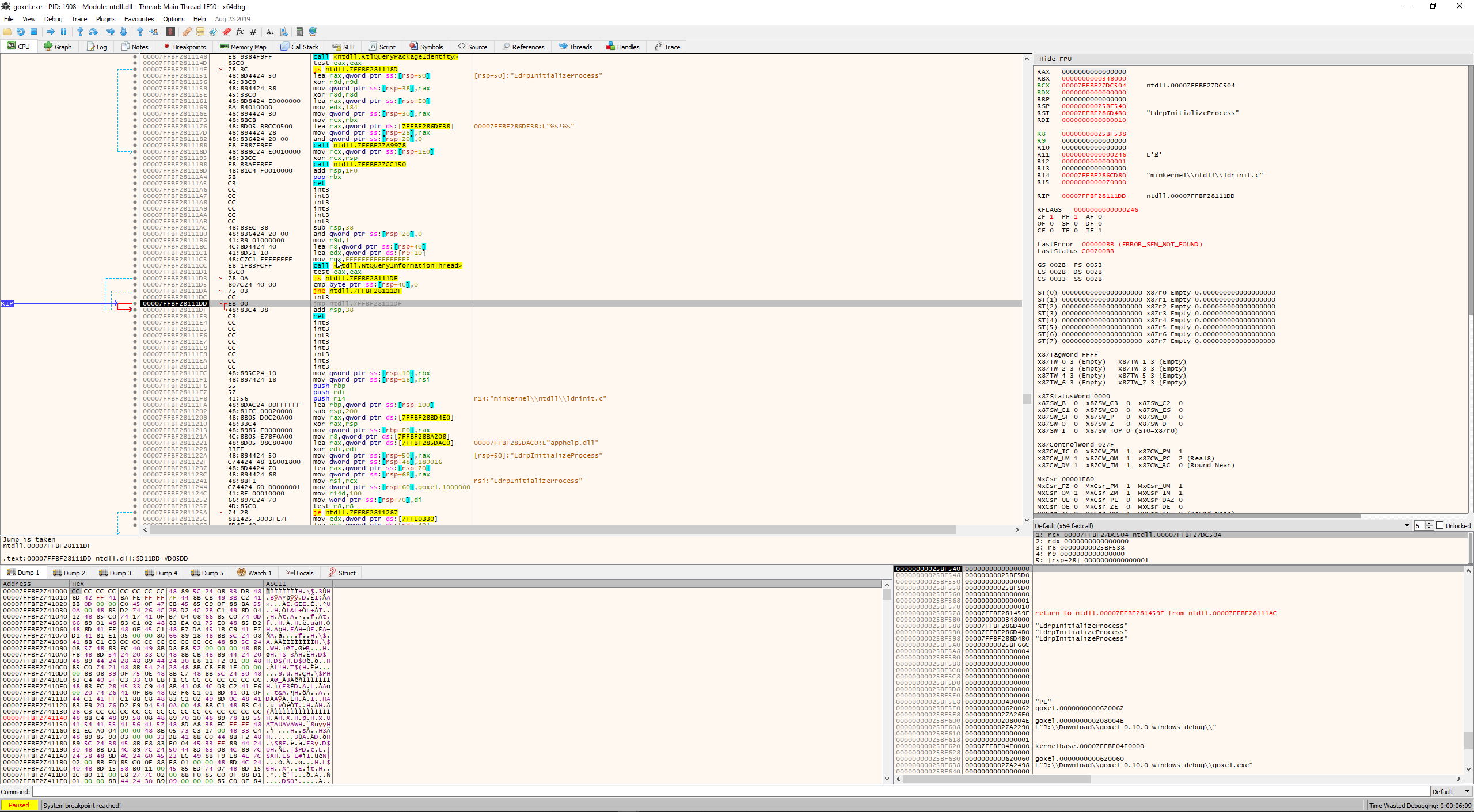Check for updates with the globe icon

tap(313, 32)
